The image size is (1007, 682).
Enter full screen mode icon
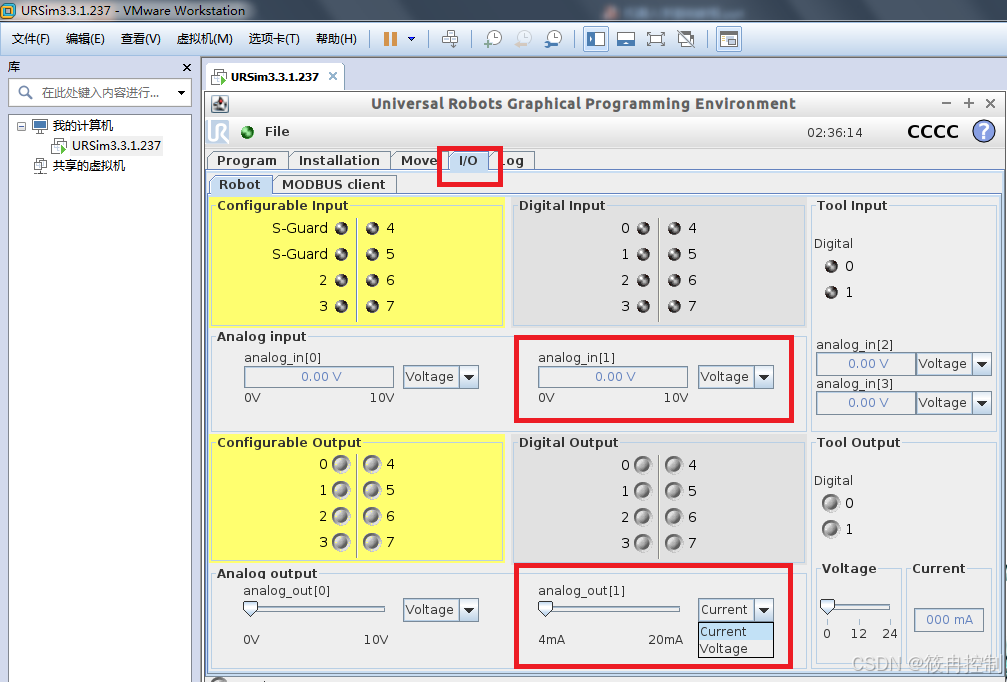pos(656,39)
